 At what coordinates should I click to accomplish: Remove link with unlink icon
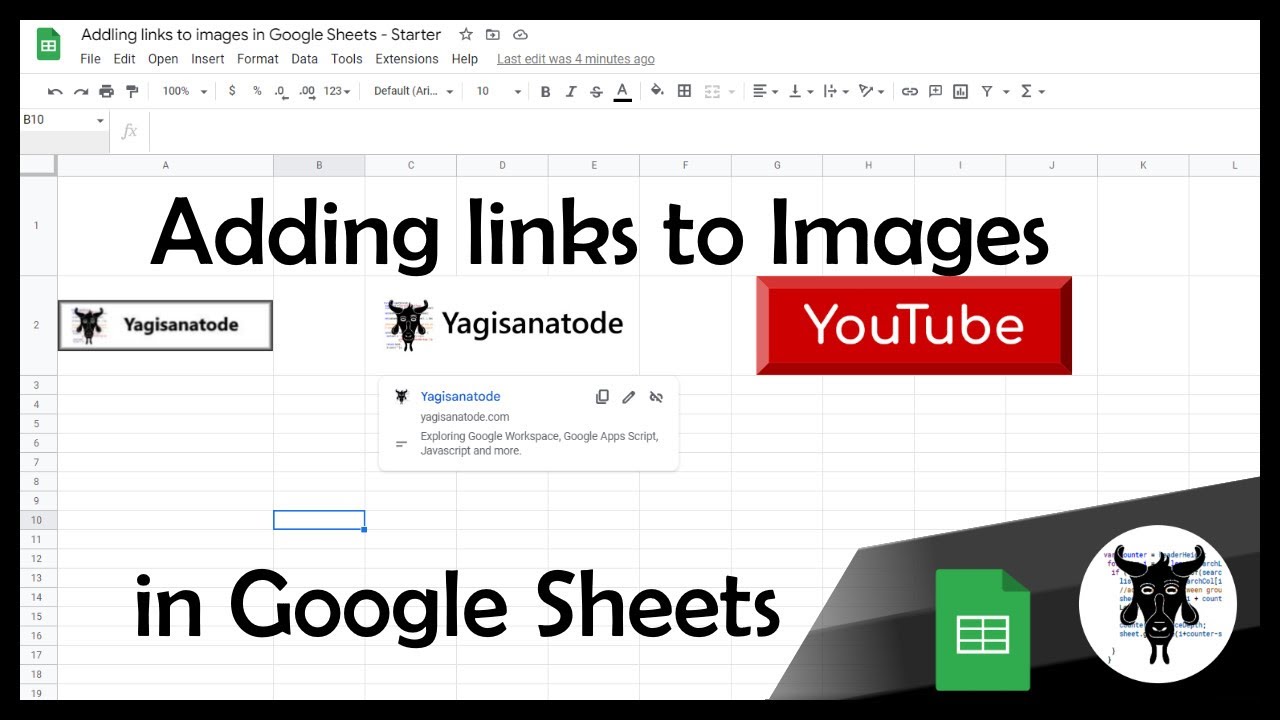pyautogui.click(x=656, y=397)
